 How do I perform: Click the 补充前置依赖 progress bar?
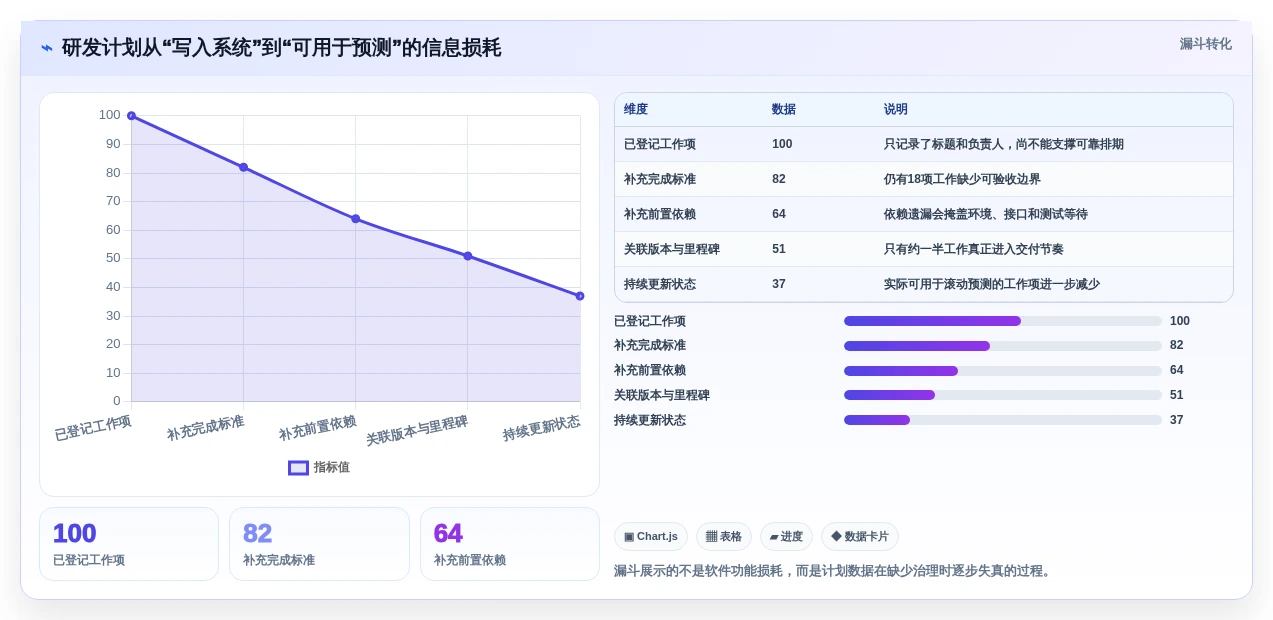point(1003,371)
